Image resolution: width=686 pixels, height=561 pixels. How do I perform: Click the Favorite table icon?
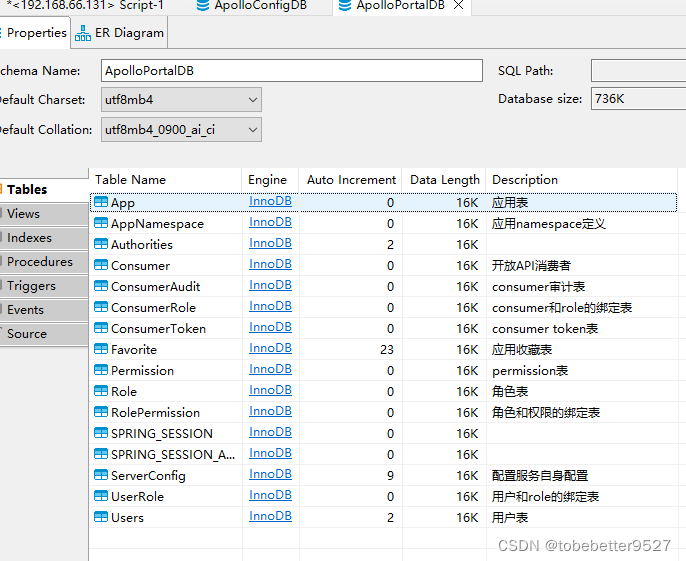pyautogui.click(x=101, y=349)
